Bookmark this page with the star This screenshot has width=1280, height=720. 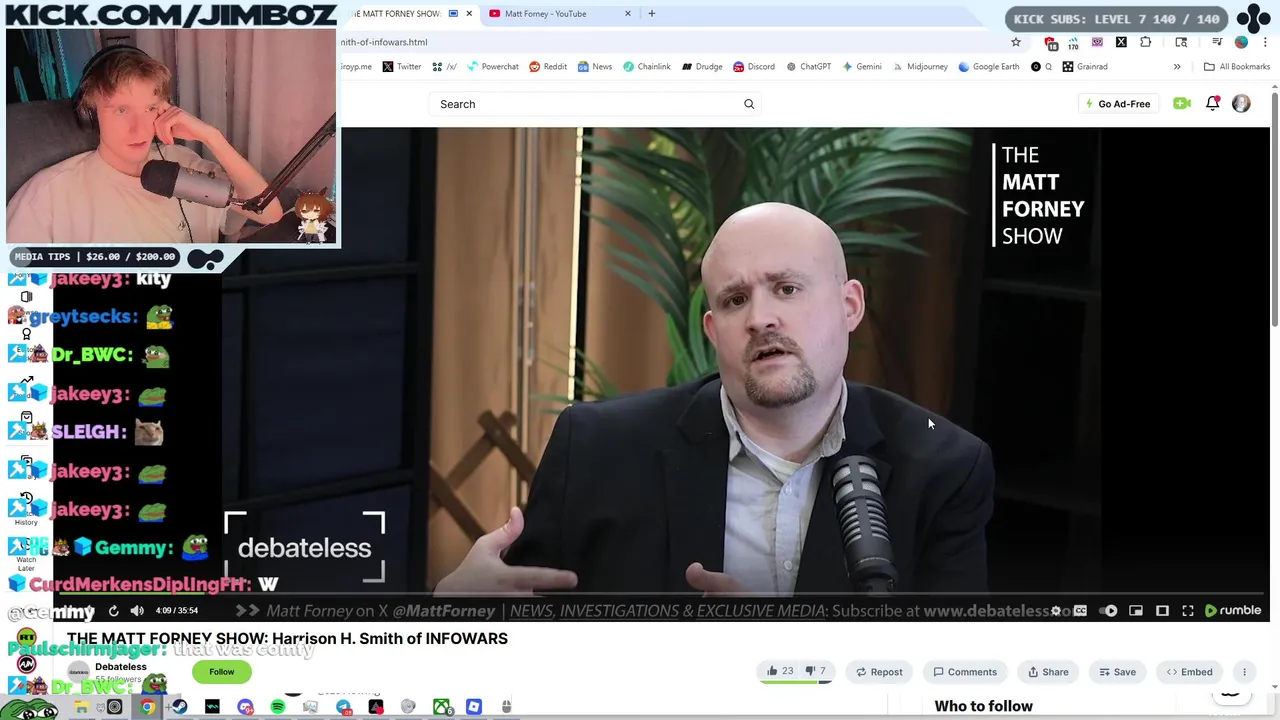1016,42
